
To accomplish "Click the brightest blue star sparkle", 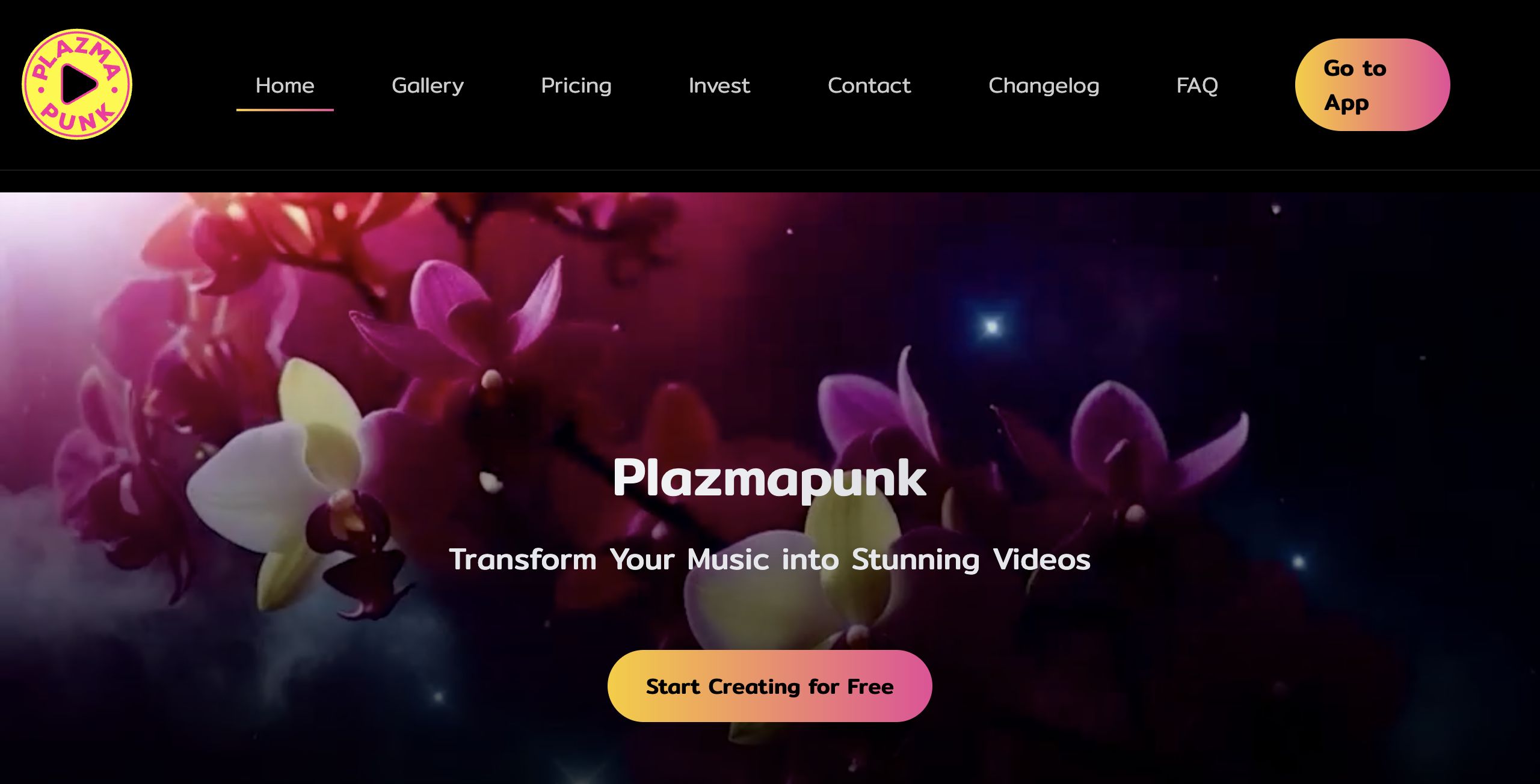I will [991, 326].
